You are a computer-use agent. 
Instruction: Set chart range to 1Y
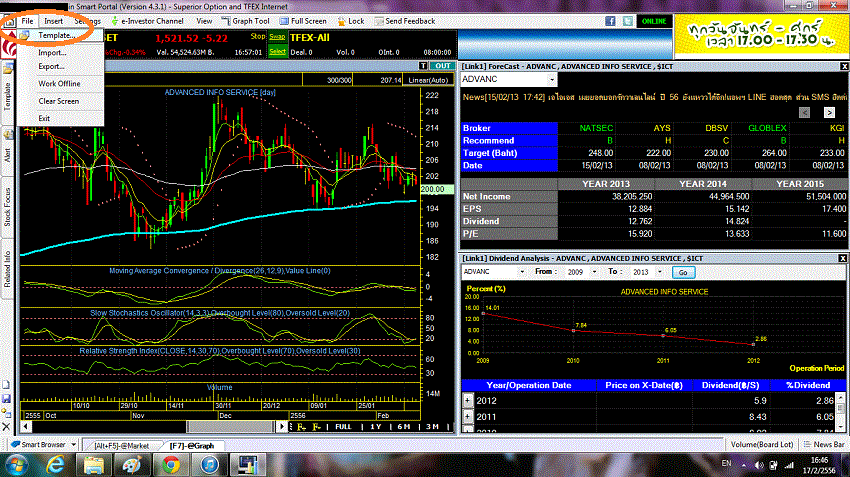(376, 427)
